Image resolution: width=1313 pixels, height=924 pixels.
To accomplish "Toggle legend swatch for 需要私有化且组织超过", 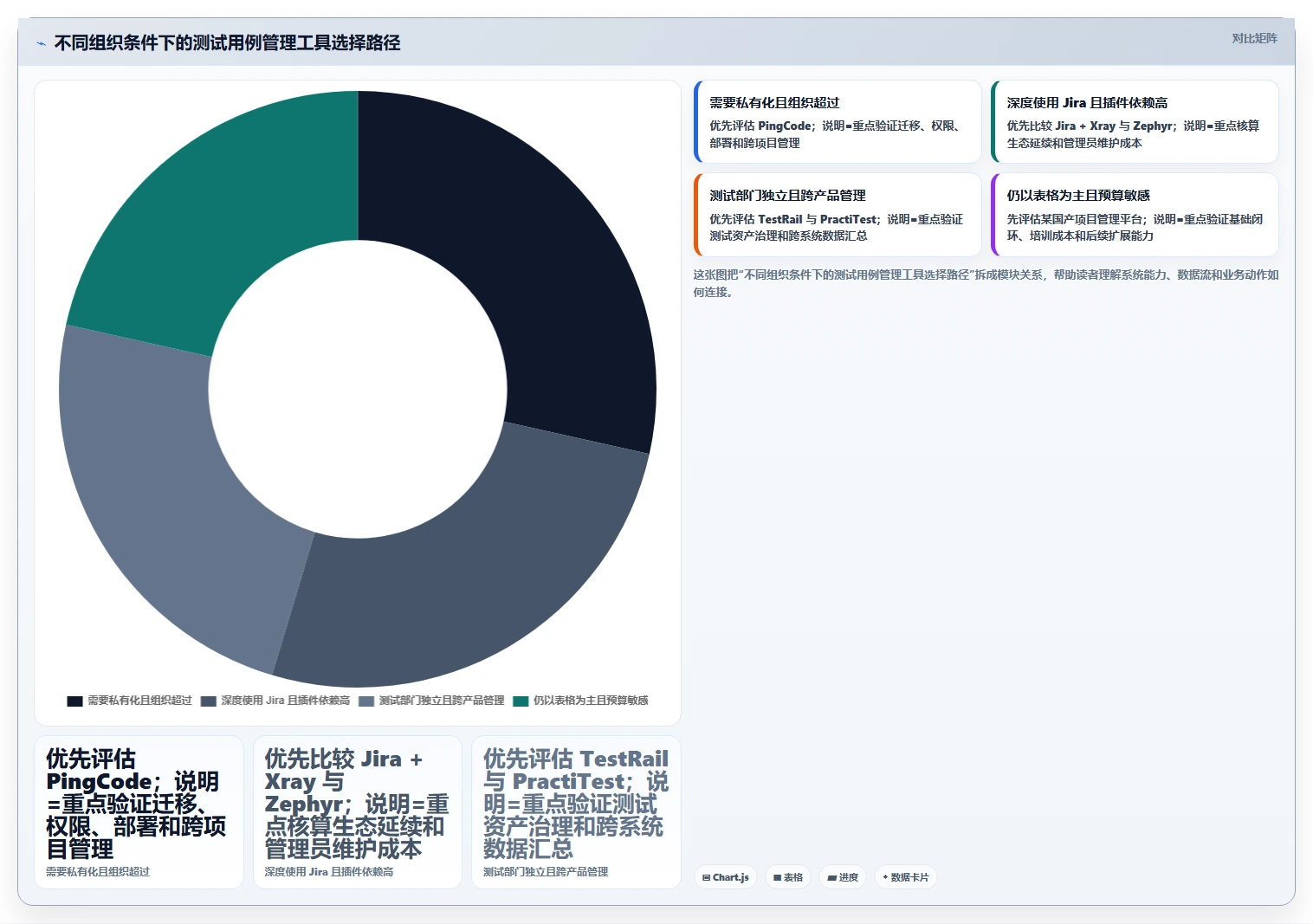I will pos(74,701).
